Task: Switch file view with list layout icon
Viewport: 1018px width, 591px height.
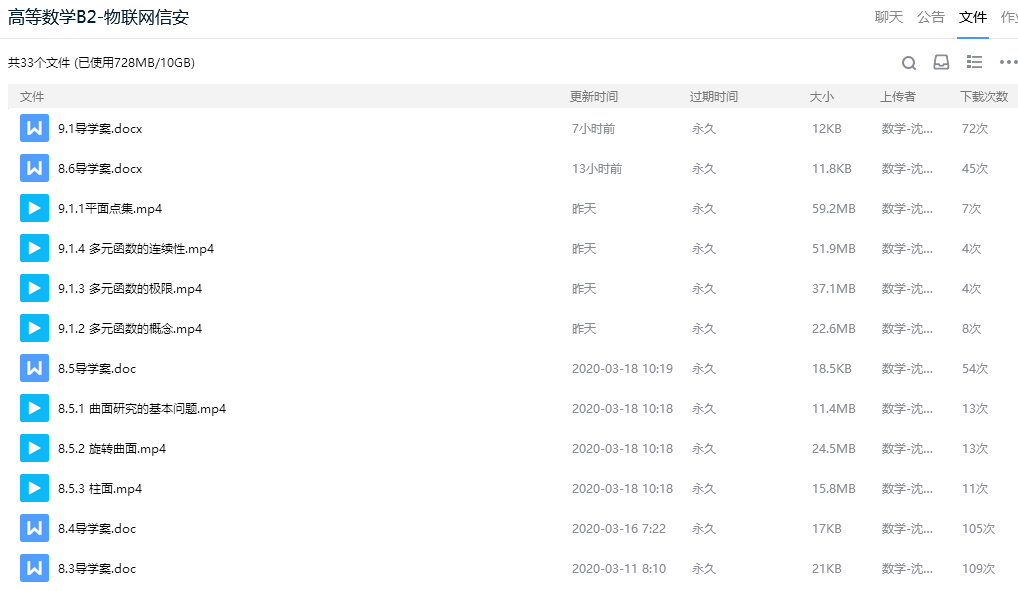Action: (x=974, y=62)
